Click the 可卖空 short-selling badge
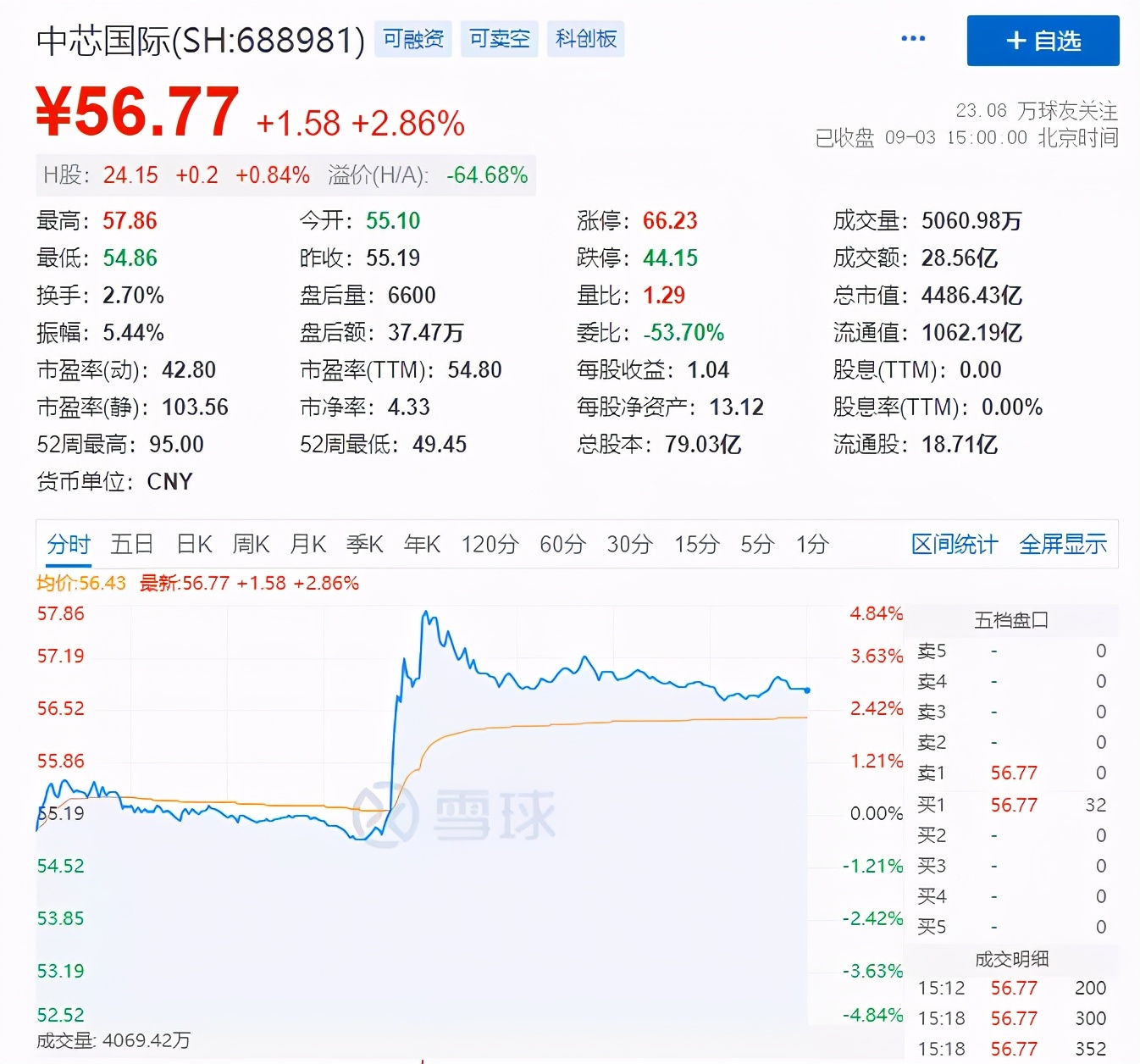Screen dimensions: 1140x1064 (499, 37)
